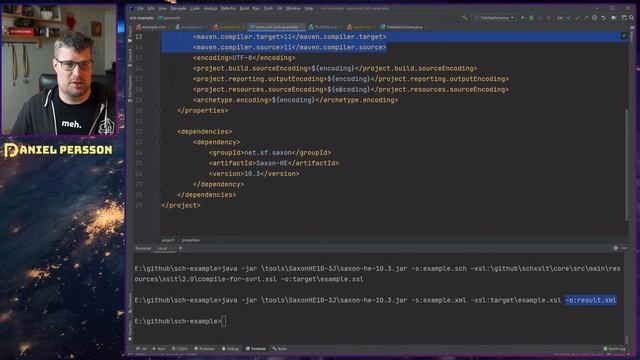The height and width of the screenshot is (360, 640).
Task: Click the Git push arrow icon
Action: pos(586,18)
